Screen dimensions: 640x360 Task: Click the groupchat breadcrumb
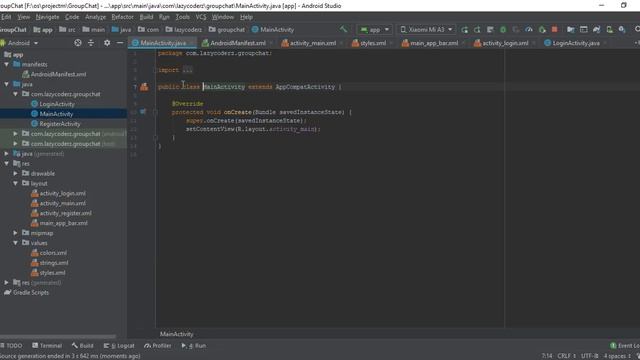pyautogui.click(x=227, y=30)
